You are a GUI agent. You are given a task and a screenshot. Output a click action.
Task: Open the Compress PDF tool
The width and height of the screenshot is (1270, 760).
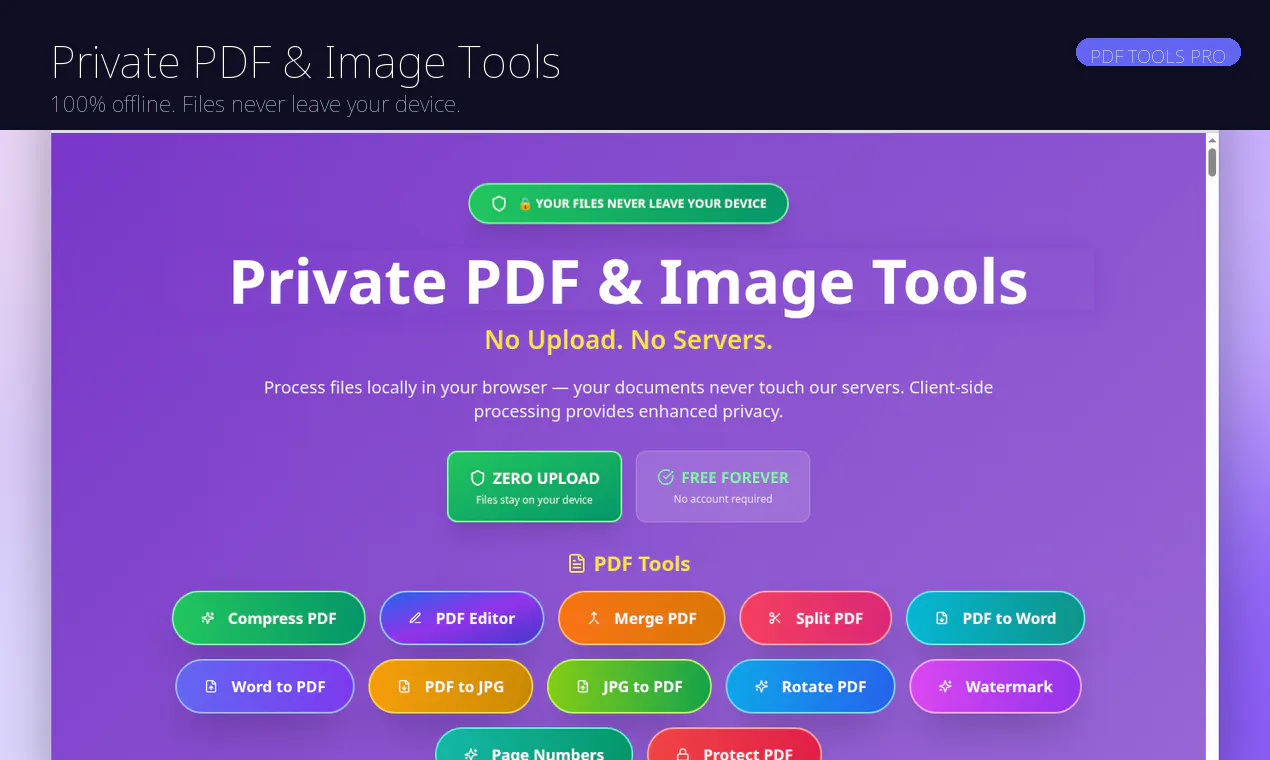pyautogui.click(x=269, y=618)
